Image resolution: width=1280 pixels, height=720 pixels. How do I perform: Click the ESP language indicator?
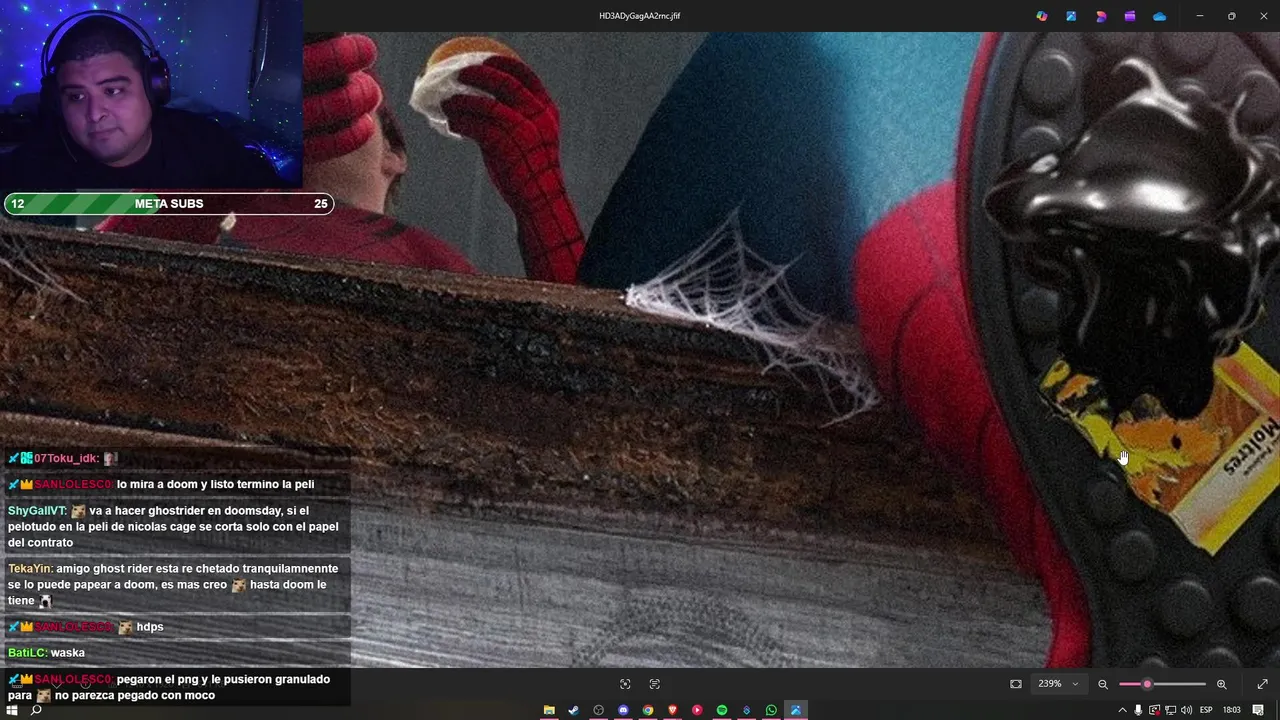tap(1206, 710)
